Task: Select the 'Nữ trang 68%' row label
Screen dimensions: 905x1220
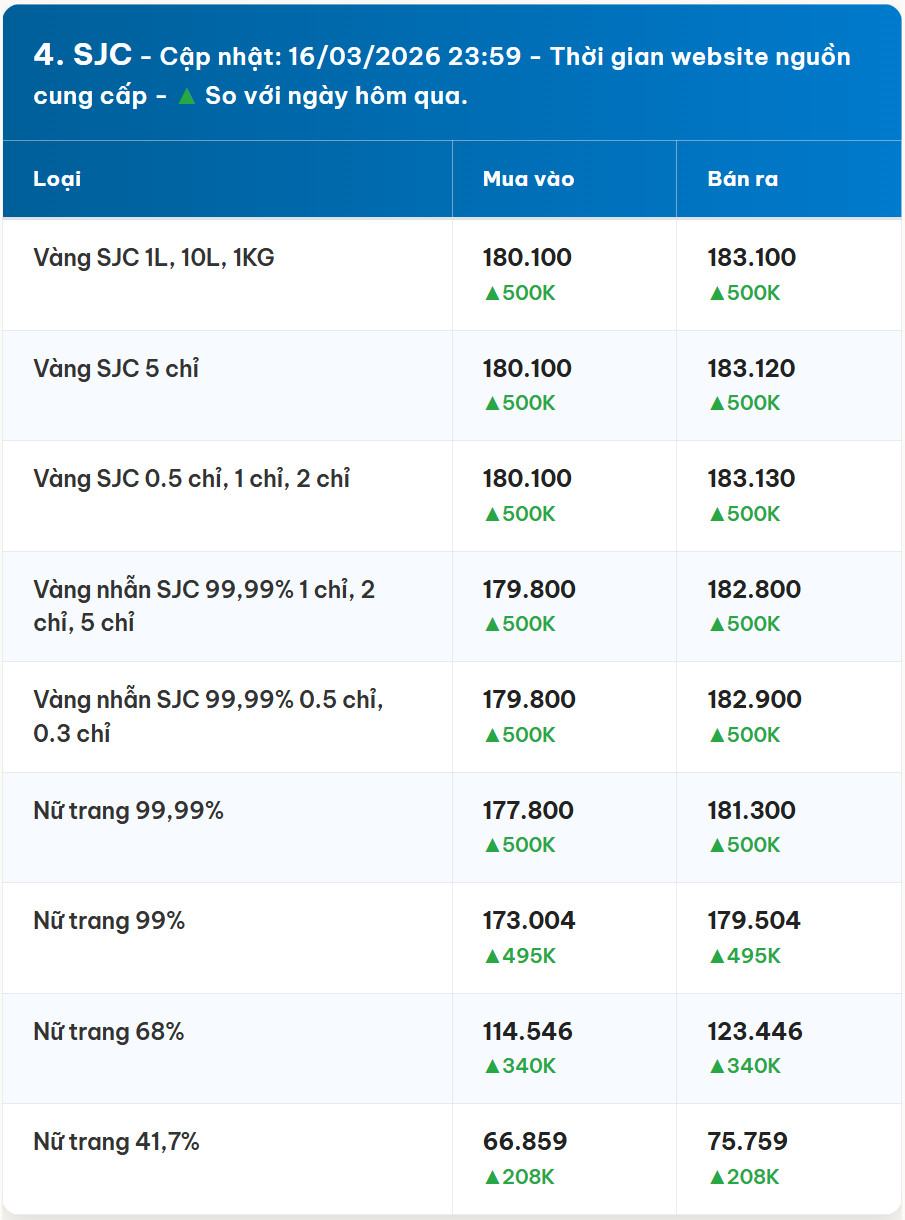Action: click(x=109, y=1032)
